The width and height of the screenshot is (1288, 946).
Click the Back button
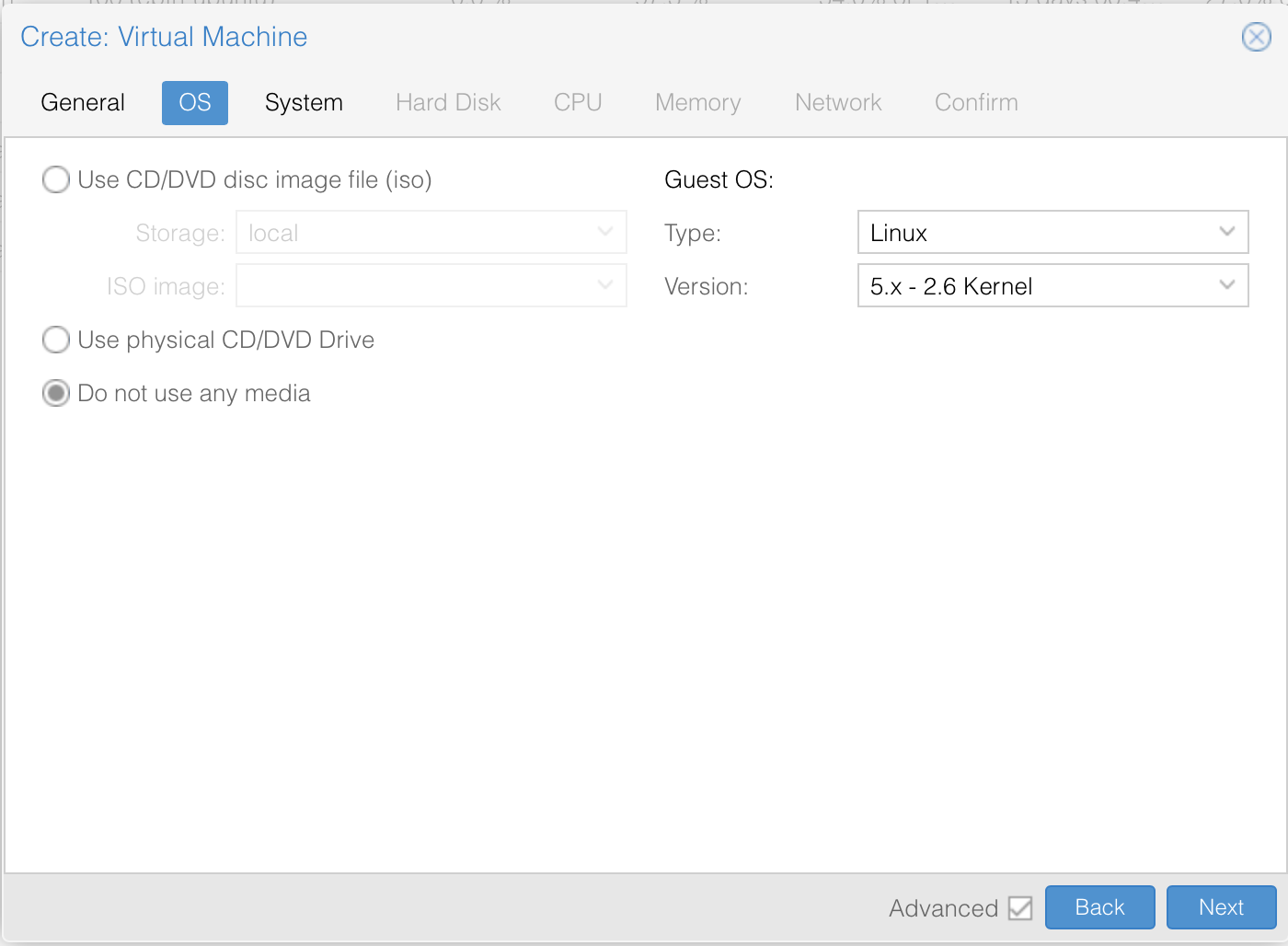tap(1099, 907)
